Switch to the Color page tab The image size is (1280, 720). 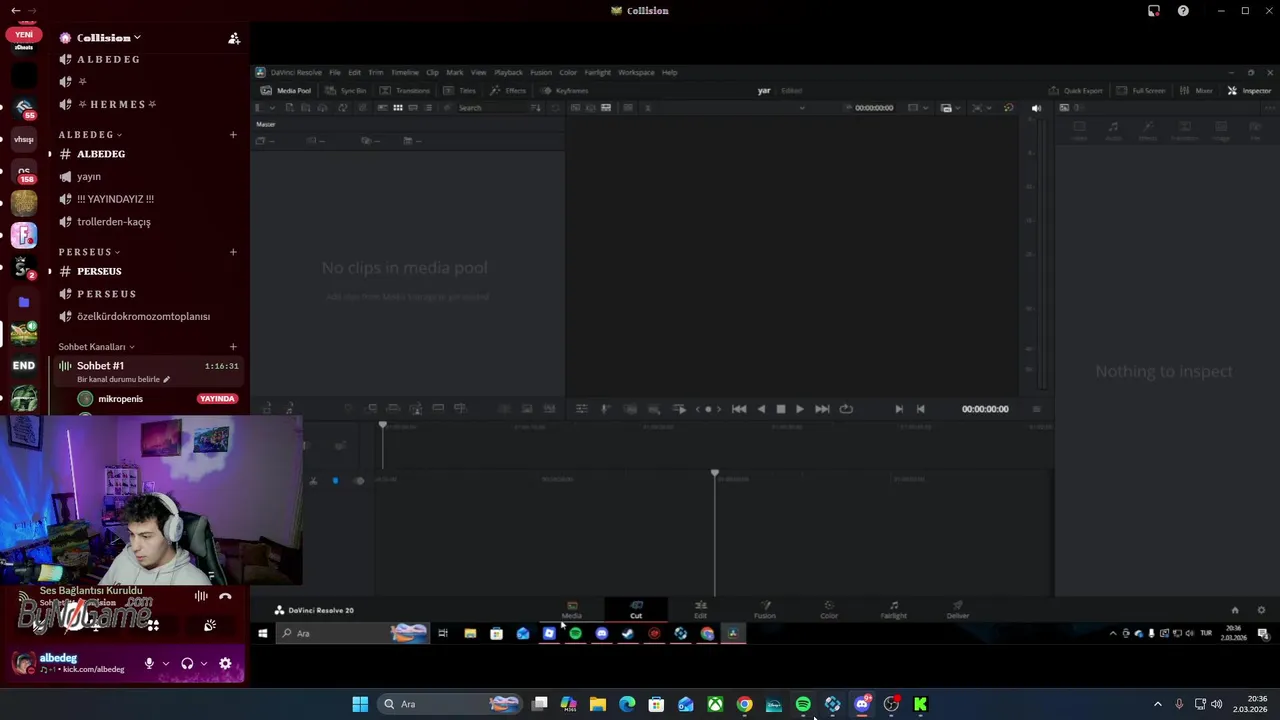pos(829,610)
